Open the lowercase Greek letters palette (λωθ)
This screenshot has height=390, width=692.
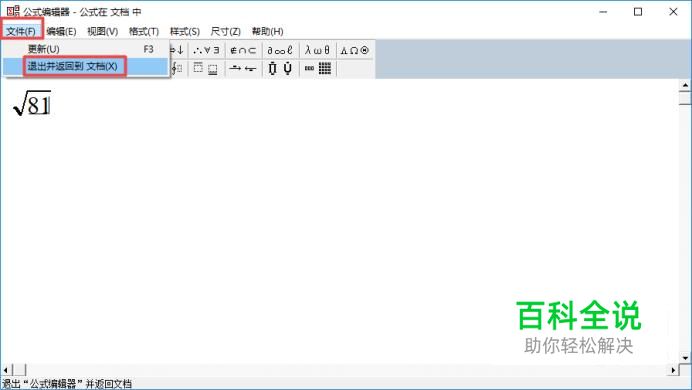318,50
